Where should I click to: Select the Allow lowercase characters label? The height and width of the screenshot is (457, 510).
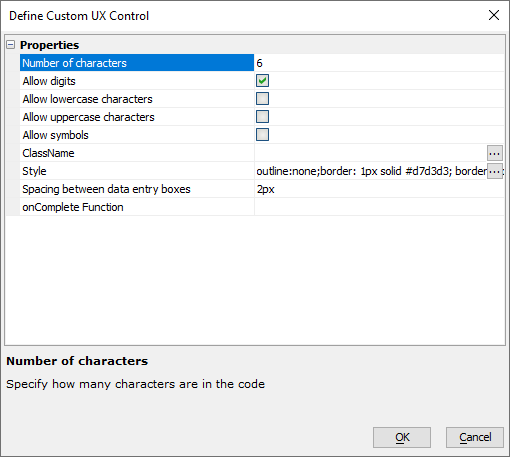point(87,99)
